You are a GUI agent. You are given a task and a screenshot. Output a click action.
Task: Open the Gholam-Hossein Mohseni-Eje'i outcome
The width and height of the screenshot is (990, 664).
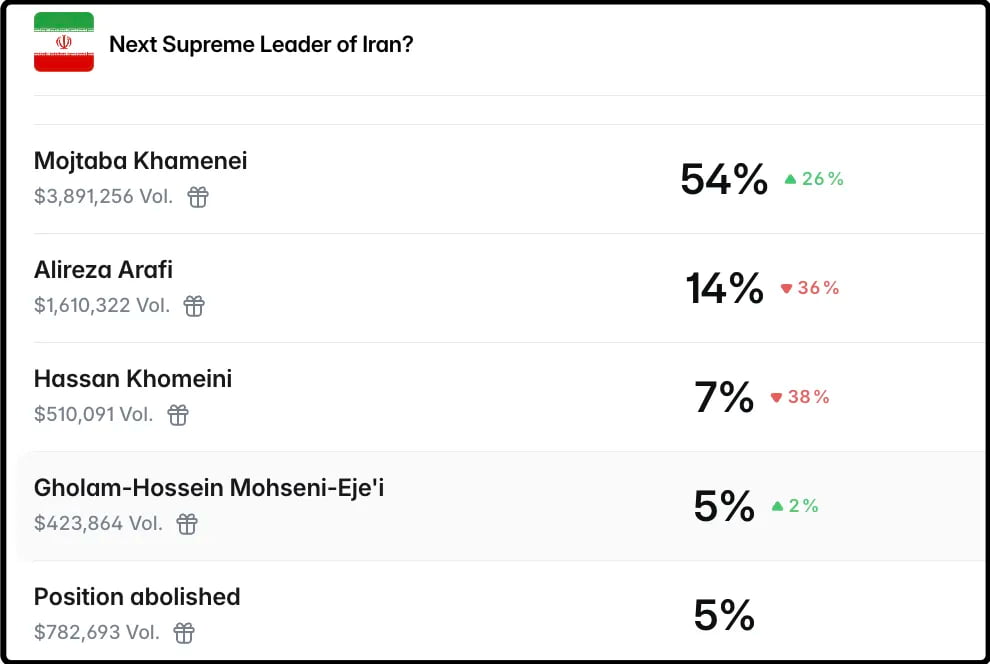[x=209, y=488]
